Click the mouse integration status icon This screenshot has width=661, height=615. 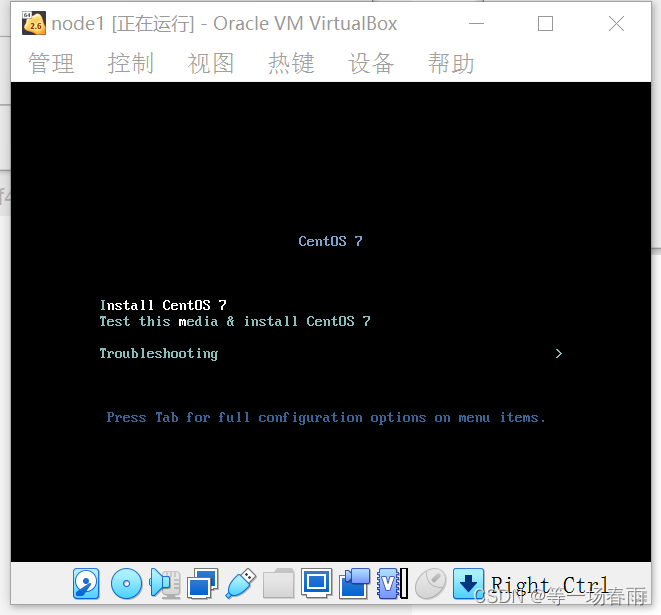click(430, 584)
